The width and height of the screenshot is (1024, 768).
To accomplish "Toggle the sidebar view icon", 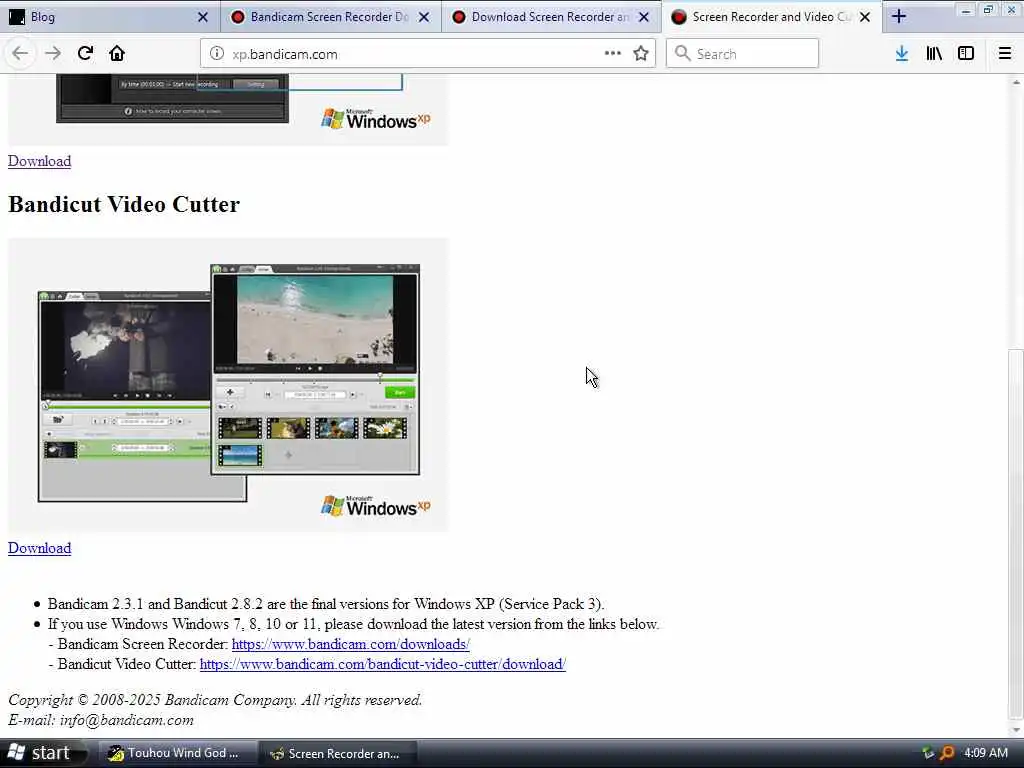I will pyautogui.click(x=966, y=54).
